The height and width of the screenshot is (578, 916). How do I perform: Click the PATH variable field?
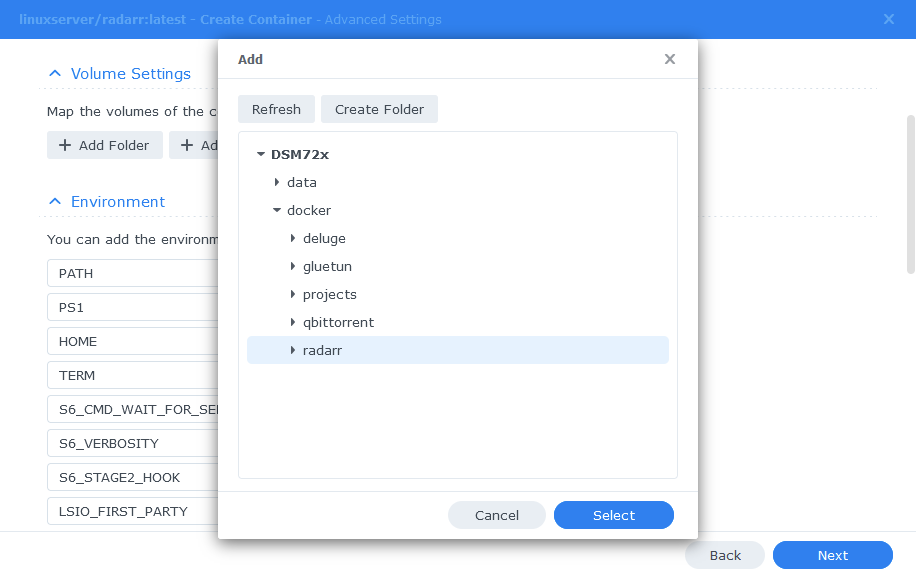pyautogui.click(x=133, y=274)
